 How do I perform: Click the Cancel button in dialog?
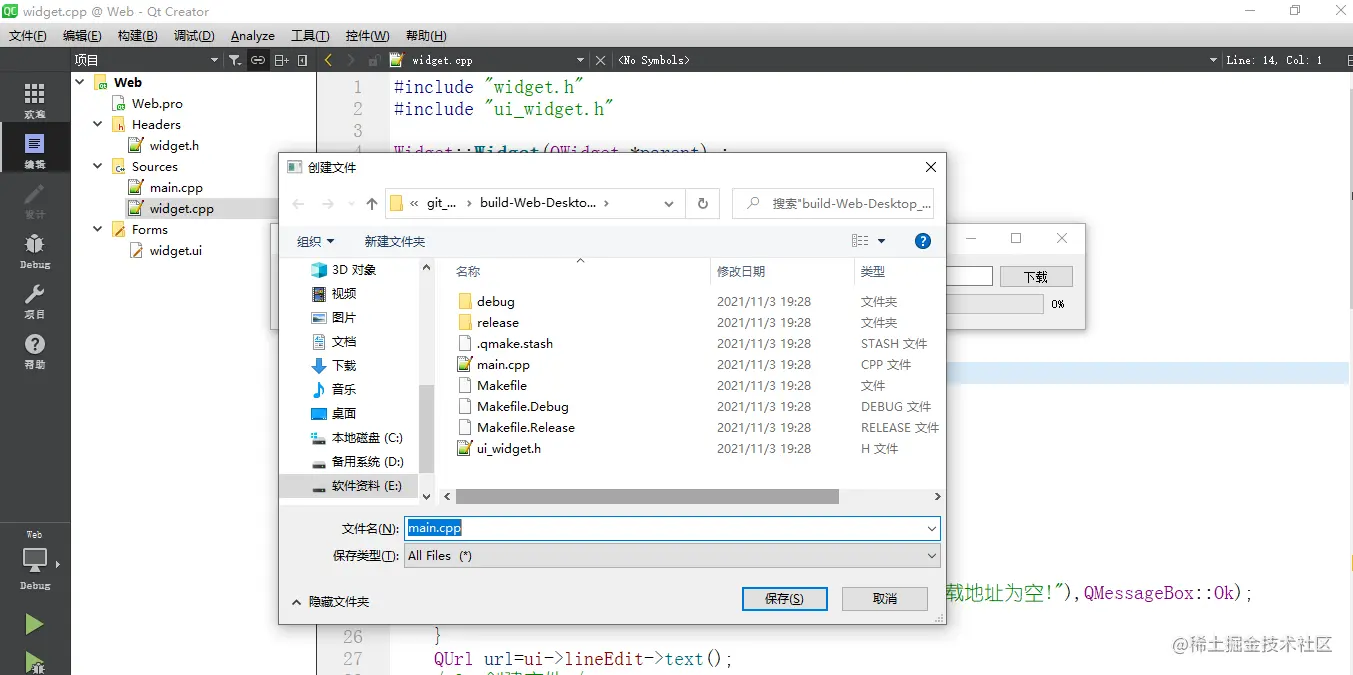coord(884,598)
